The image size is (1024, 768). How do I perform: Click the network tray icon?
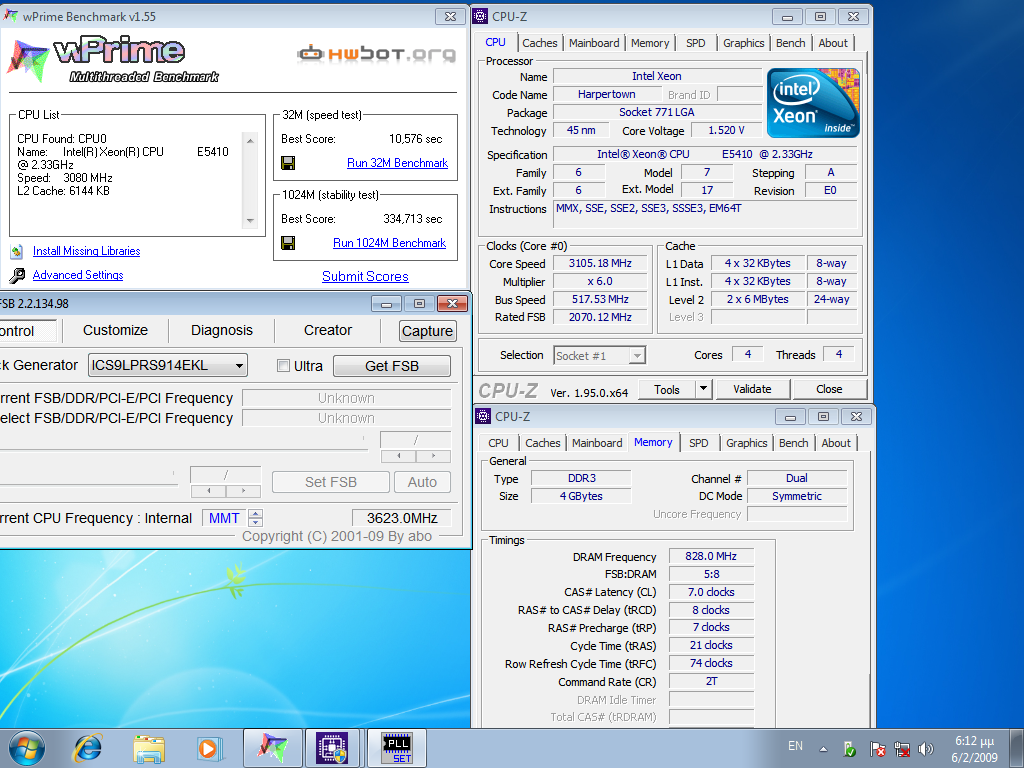[x=902, y=748]
